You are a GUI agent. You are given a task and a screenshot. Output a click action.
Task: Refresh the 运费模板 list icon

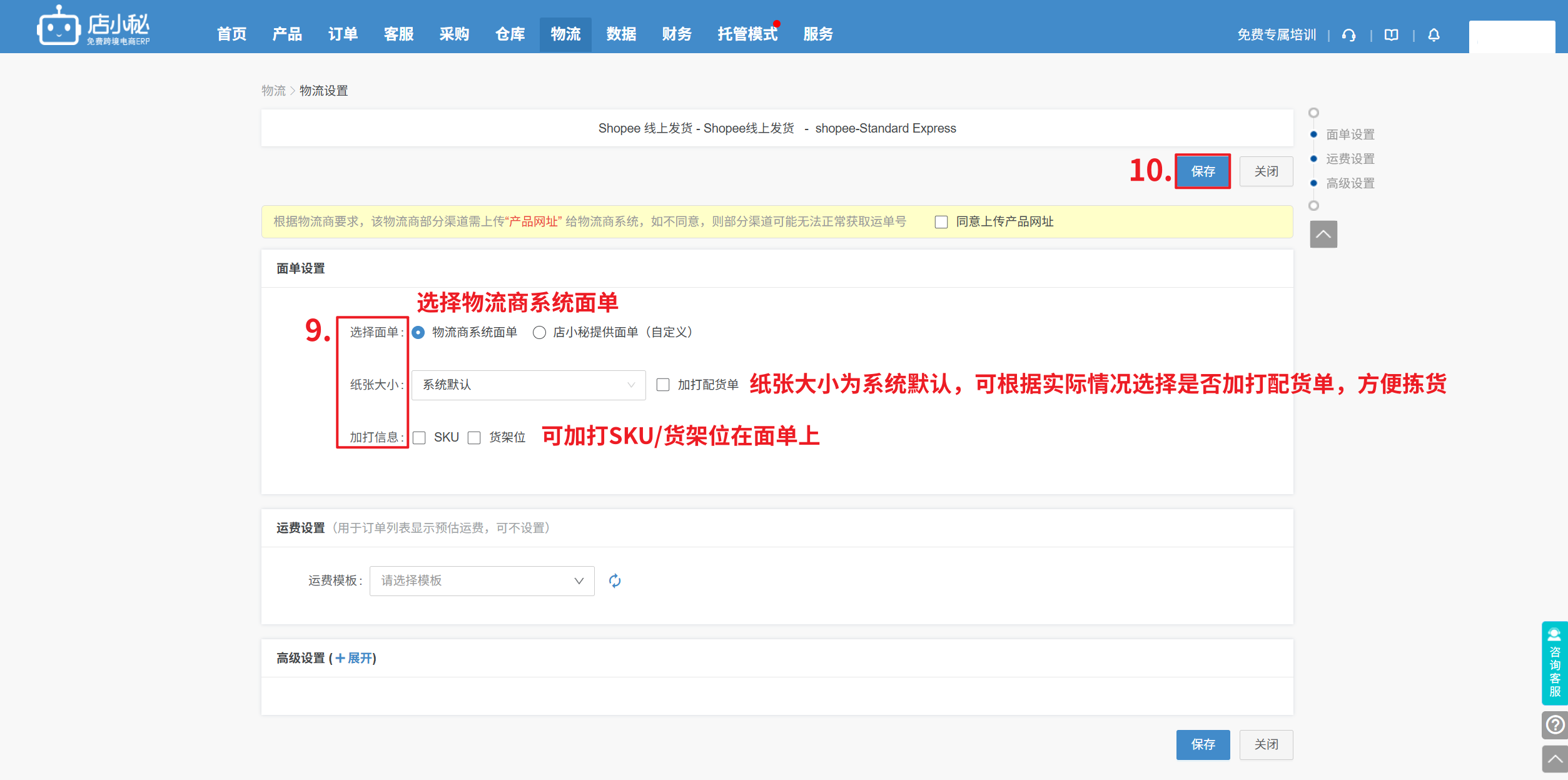[615, 581]
